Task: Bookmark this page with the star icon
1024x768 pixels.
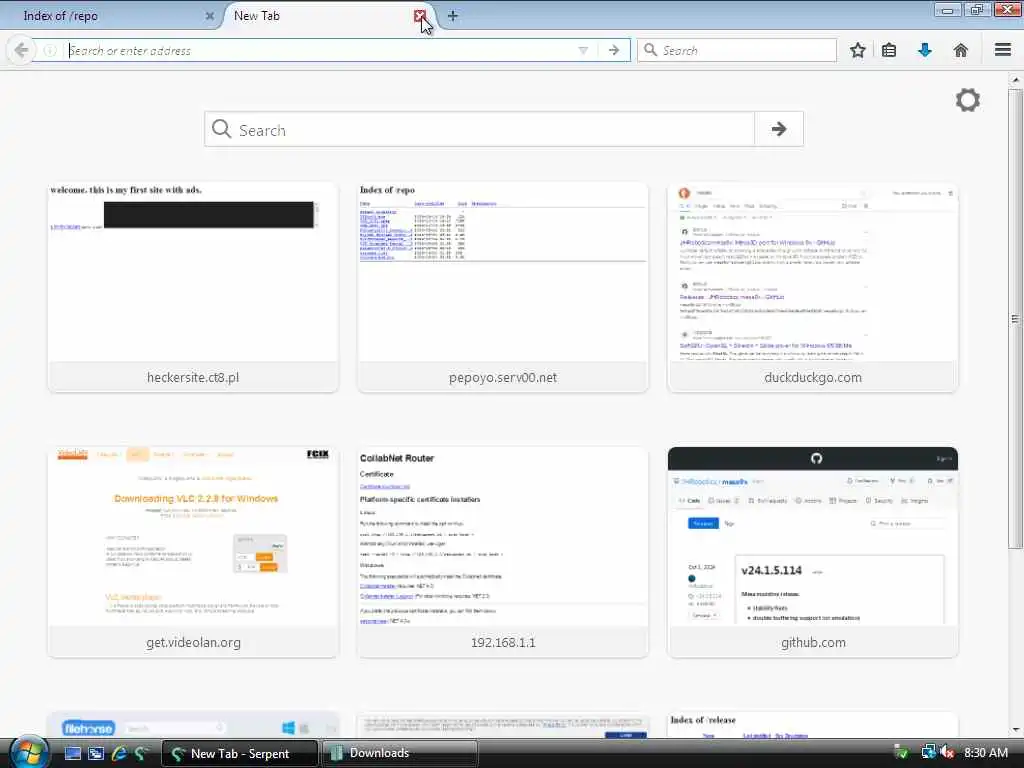Action: pyautogui.click(x=857, y=50)
